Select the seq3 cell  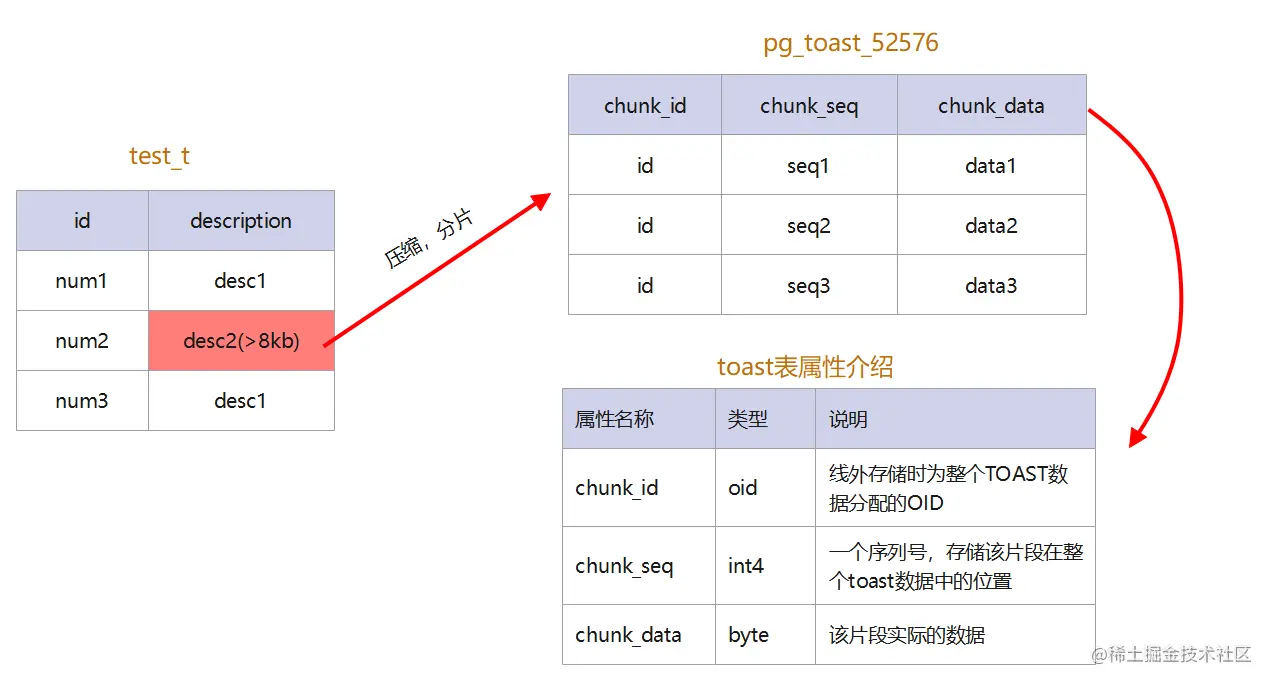point(809,285)
